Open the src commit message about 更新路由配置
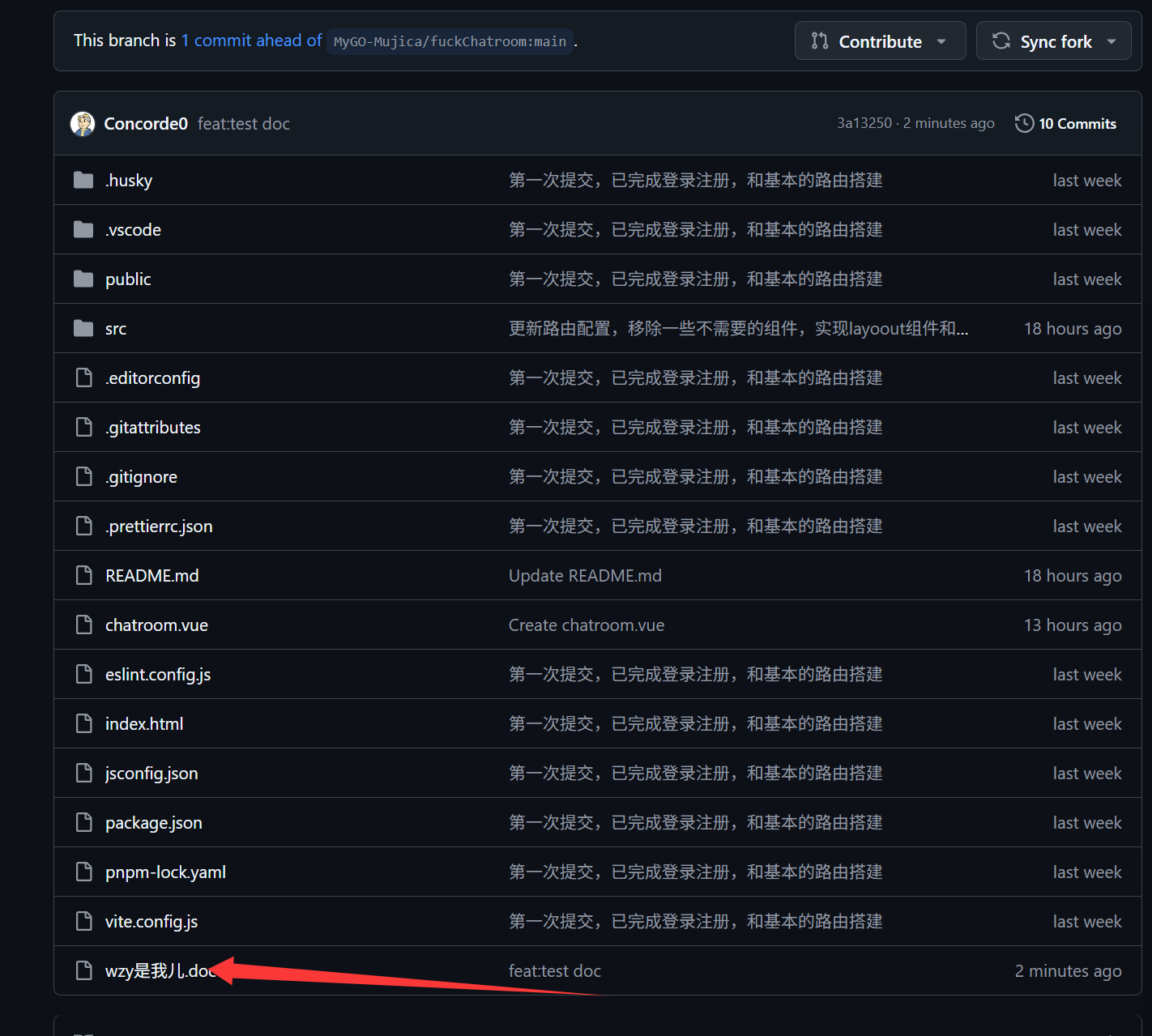1152x1036 pixels. (x=738, y=329)
